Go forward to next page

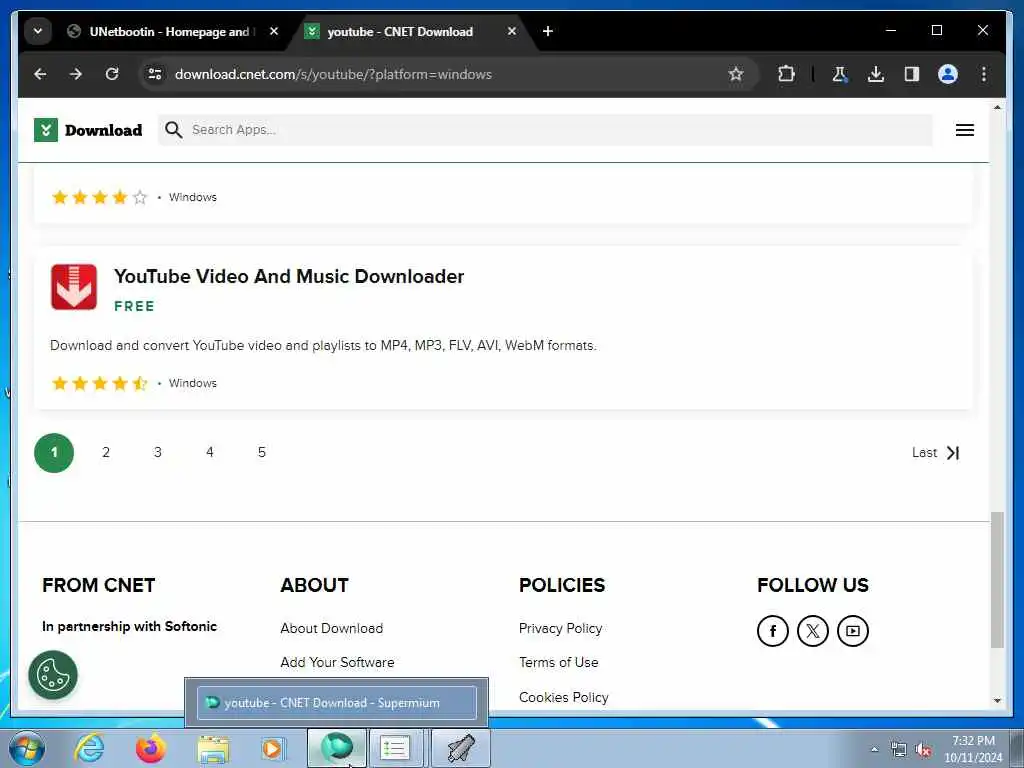point(76,74)
